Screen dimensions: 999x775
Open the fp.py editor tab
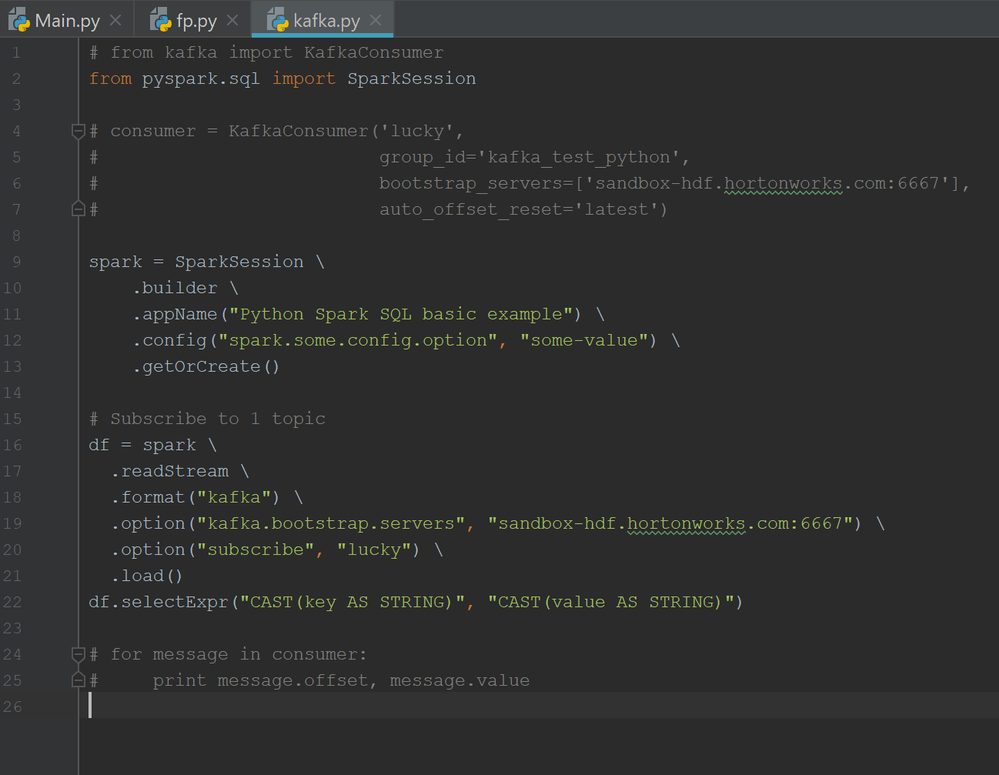196,21
